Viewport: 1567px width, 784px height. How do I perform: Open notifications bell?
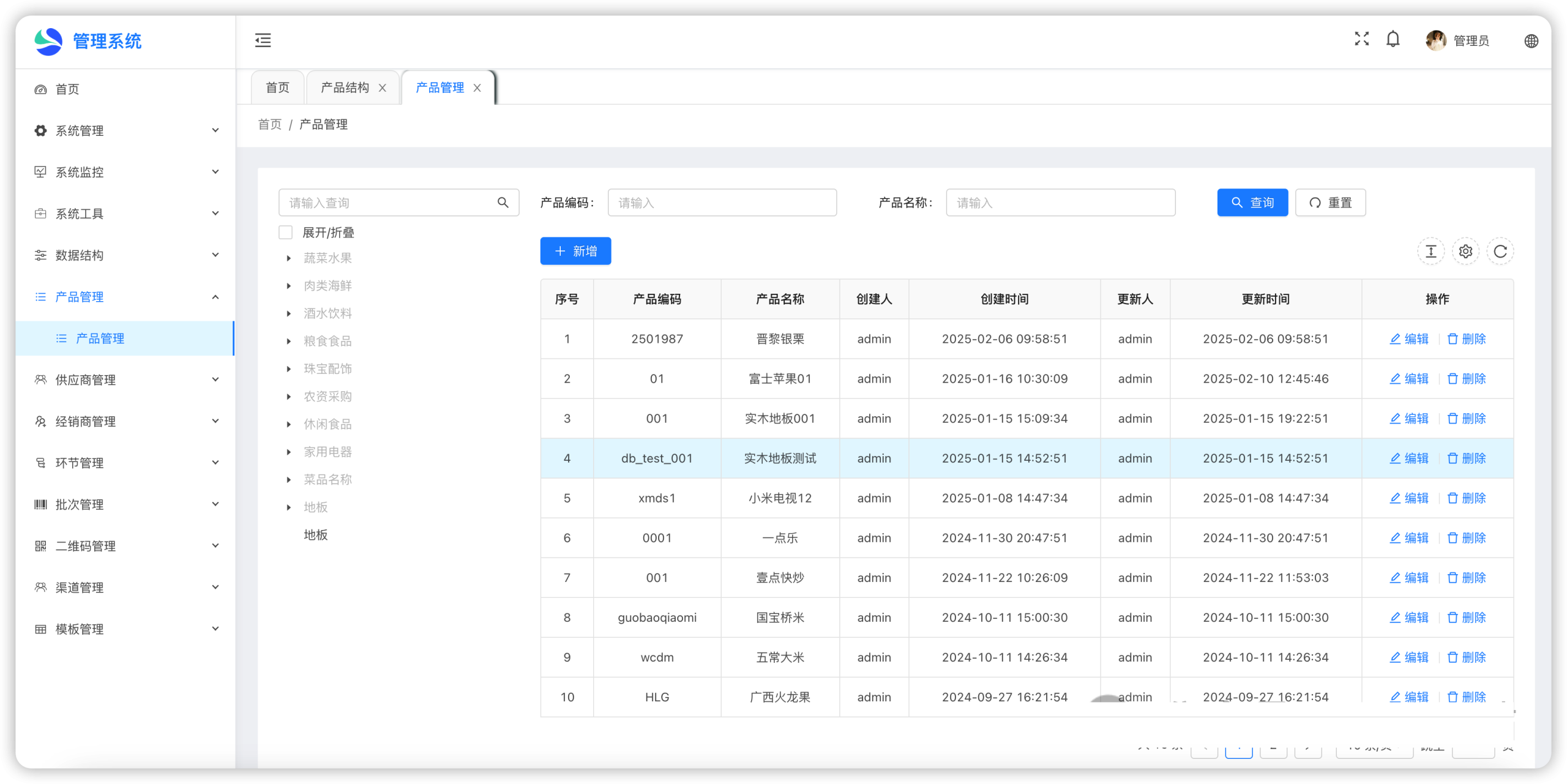pyautogui.click(x=1393, y=39)
